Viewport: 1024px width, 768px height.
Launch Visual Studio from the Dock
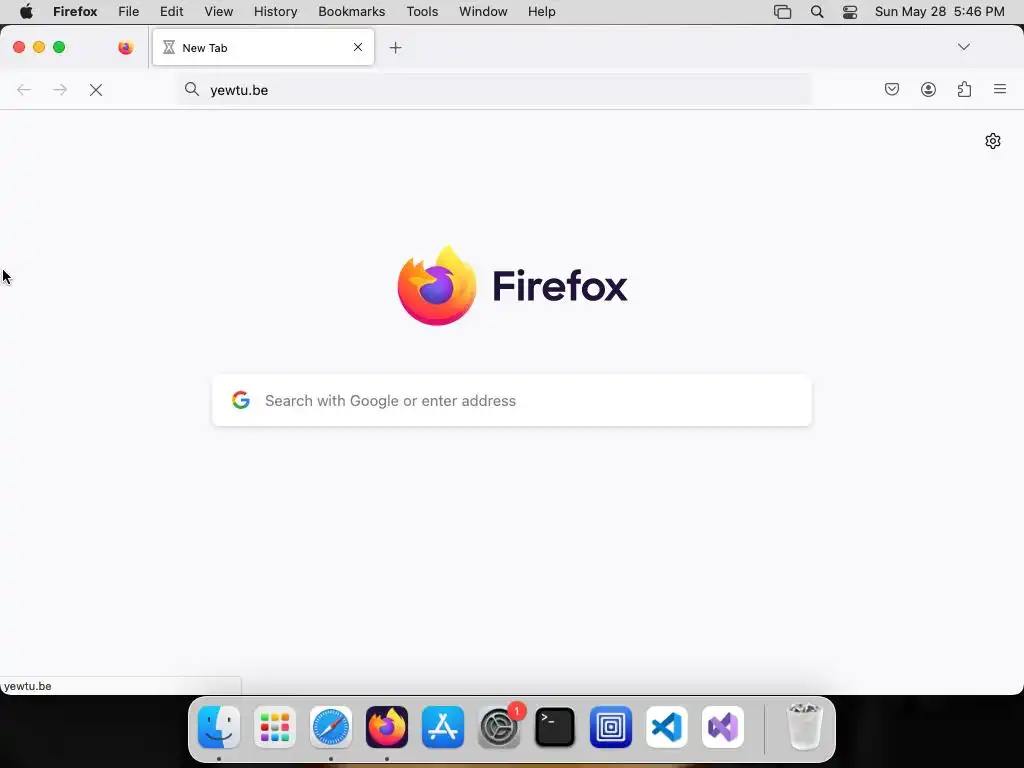[723, 727]
